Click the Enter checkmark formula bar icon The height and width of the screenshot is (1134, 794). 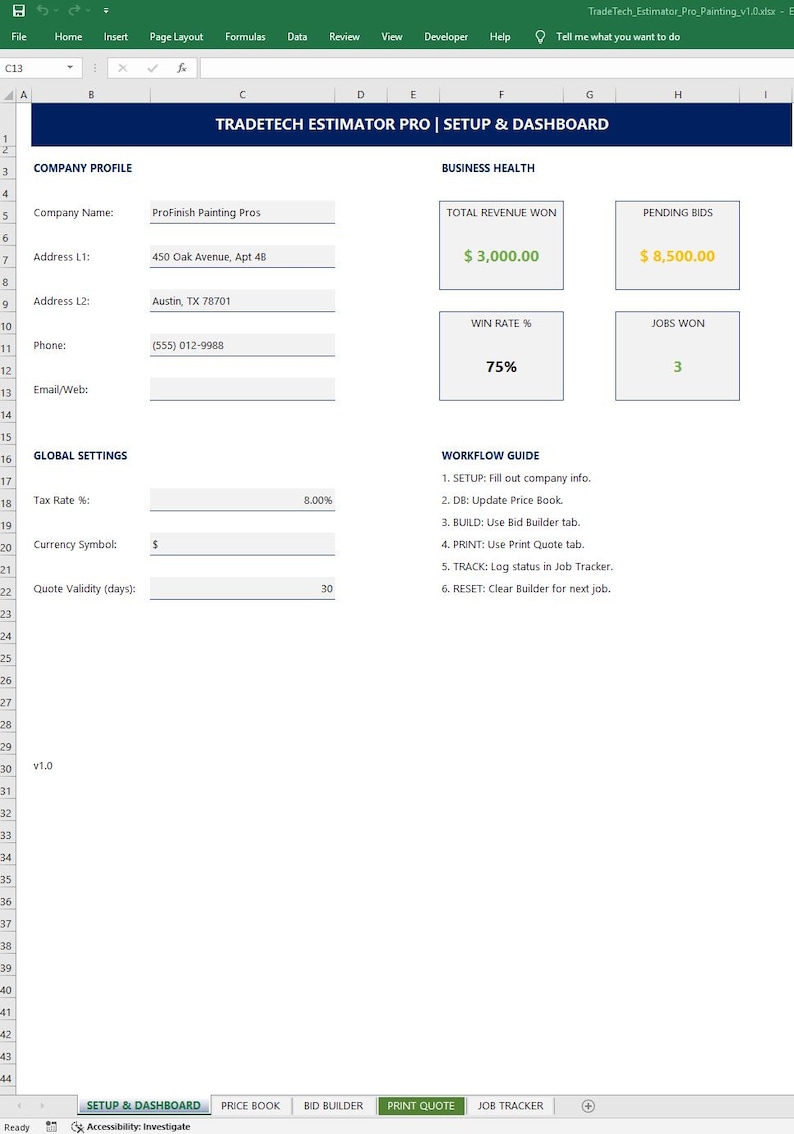pyautogui.click(x=152, y=68)
